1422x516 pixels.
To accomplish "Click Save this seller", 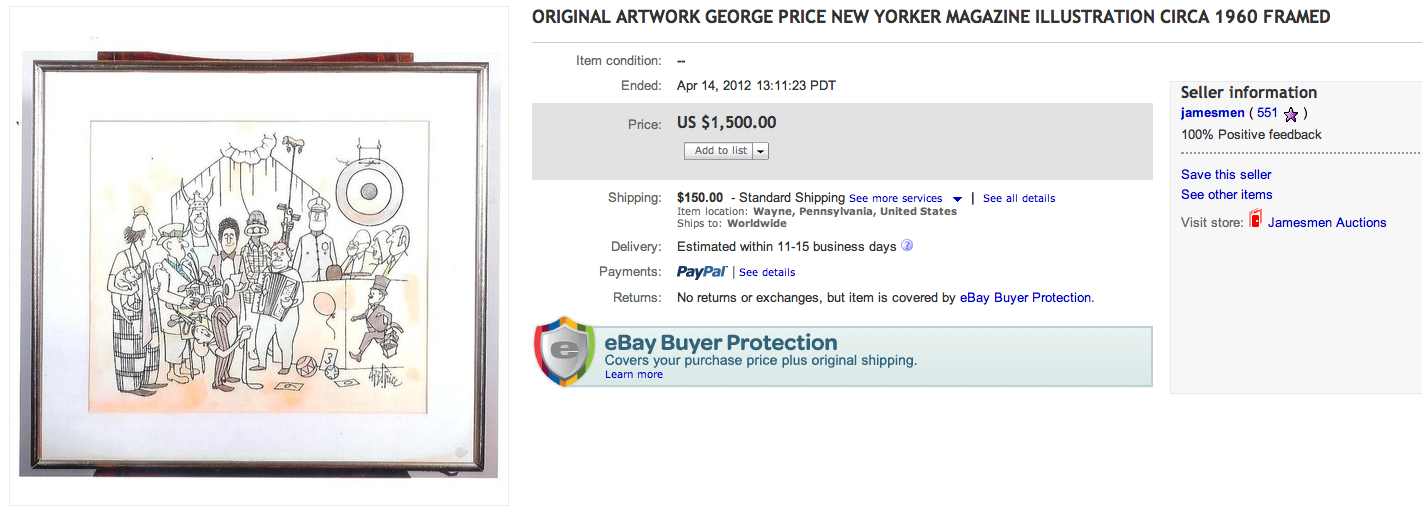I will point(1226,175).
